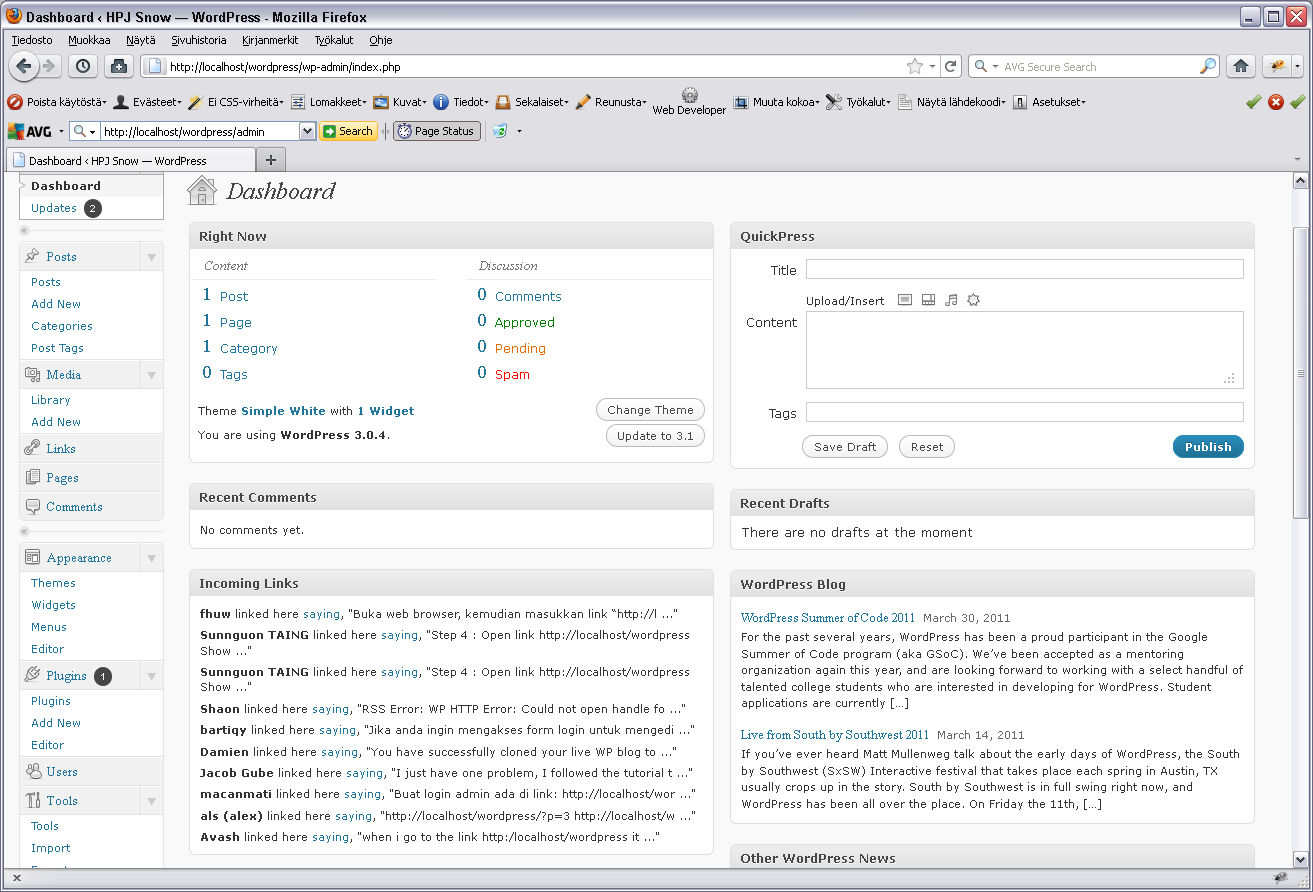This screenshot has height=892, width=1313.
Task: Open the Muokkaa menu
Action: point(89,40)
